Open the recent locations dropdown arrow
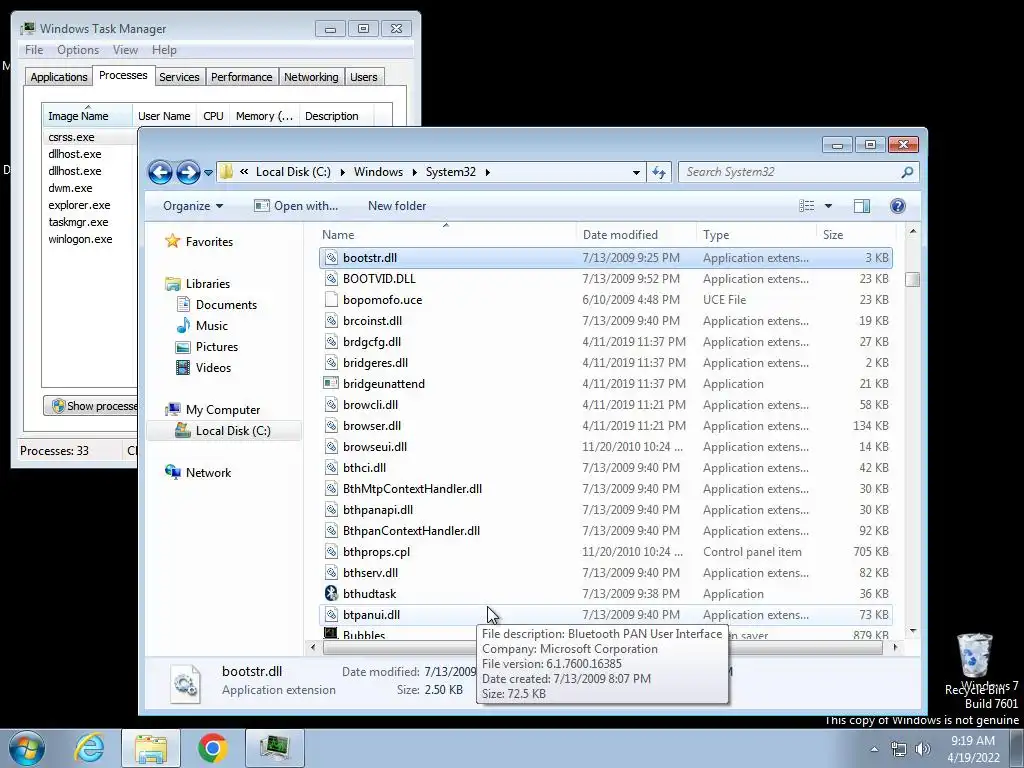Screen dimensions: 1024x768 pos(208,172)
